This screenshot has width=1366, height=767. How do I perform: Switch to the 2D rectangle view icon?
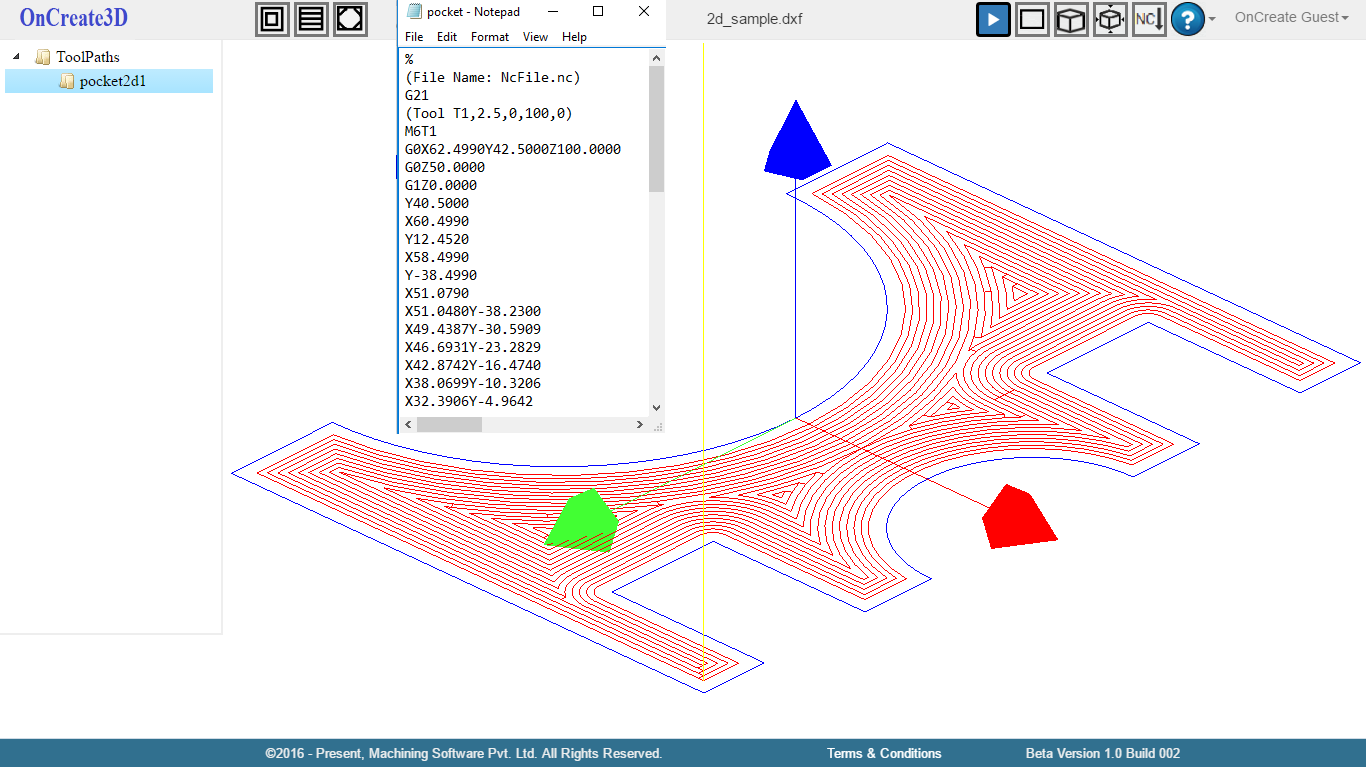click(1032, 19)
